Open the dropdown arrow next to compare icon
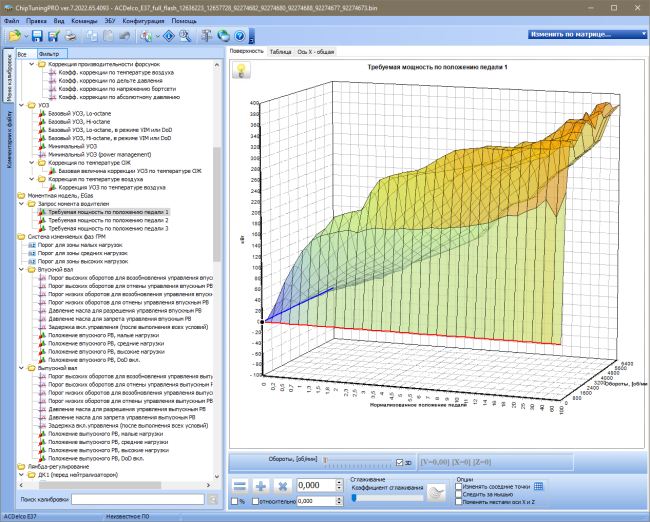 pos(157,36)
